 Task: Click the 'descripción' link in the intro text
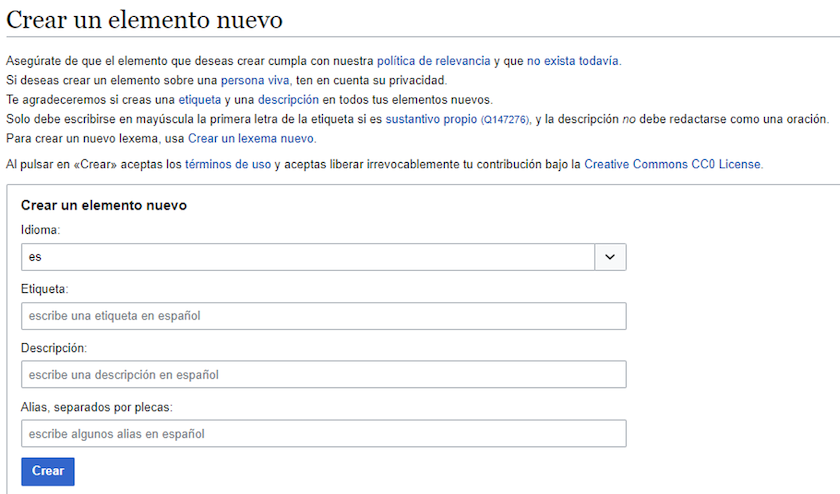288,100
